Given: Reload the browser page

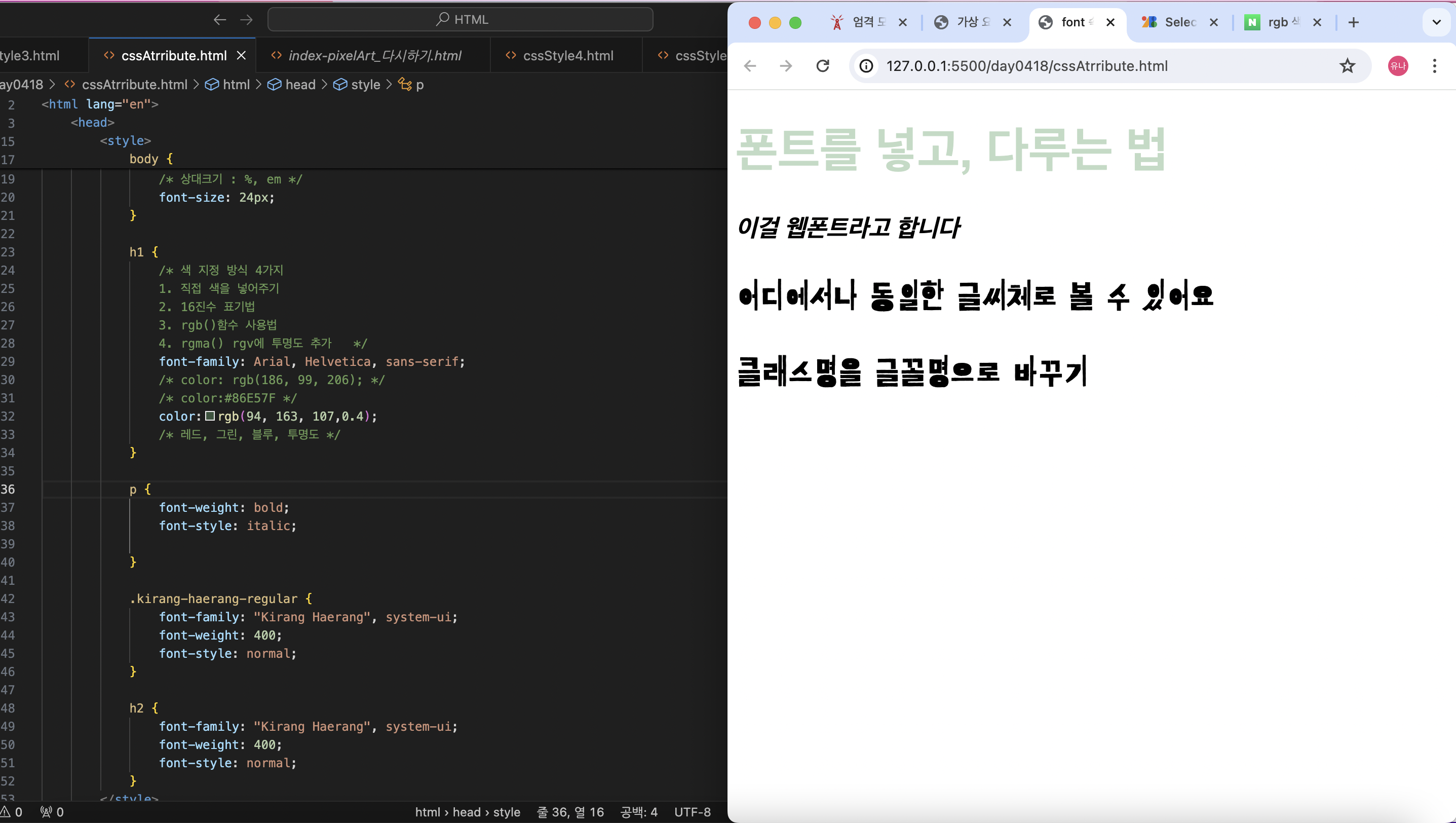Looking at the screenshot, I should 823,66.
